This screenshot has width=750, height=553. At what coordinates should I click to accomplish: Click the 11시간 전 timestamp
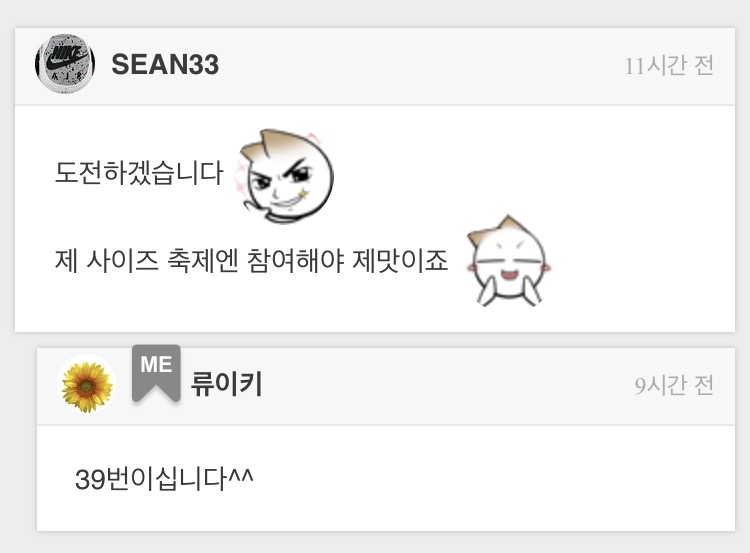click(x=669, y=66)
